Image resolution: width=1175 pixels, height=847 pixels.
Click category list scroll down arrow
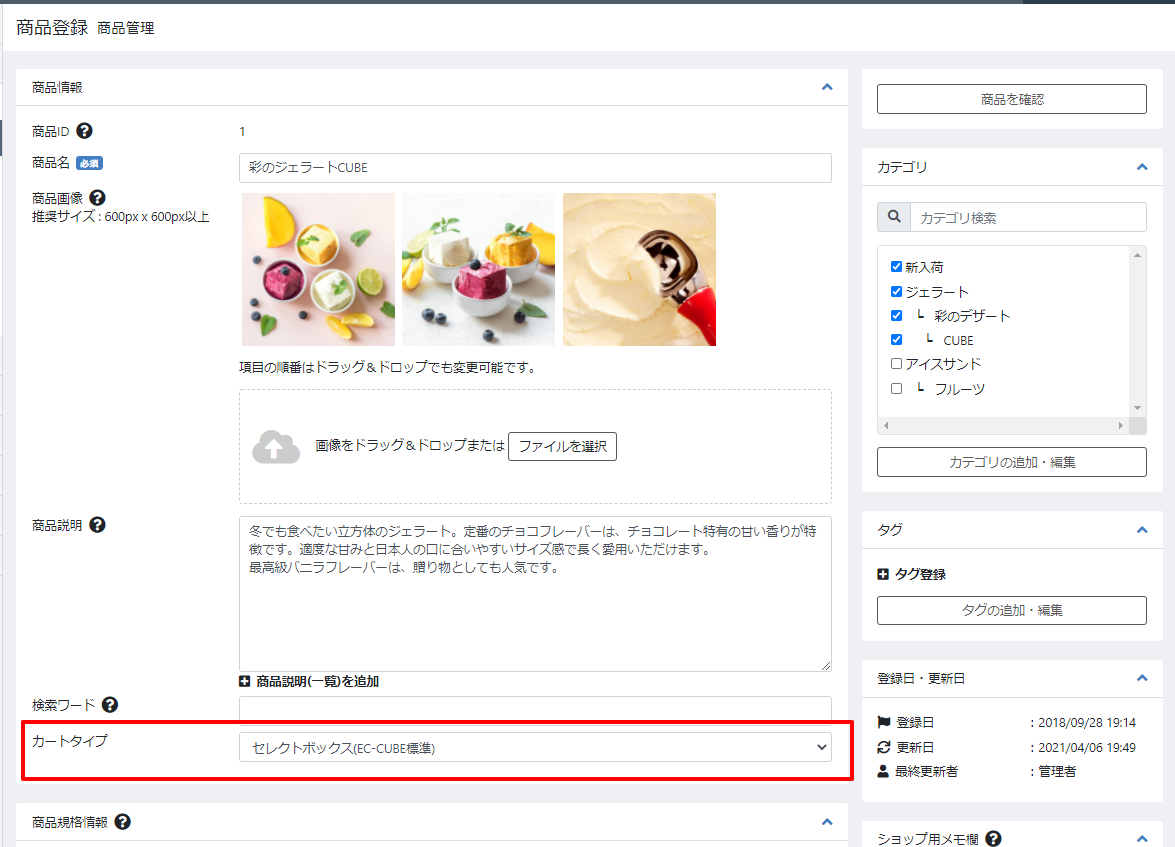click(1138, 408)
